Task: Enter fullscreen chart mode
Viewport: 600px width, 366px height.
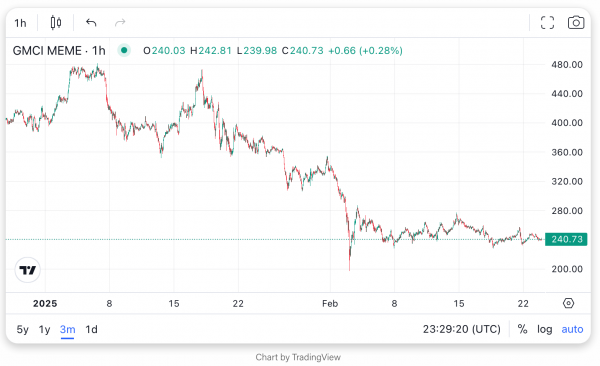Action: coord(547,23)
